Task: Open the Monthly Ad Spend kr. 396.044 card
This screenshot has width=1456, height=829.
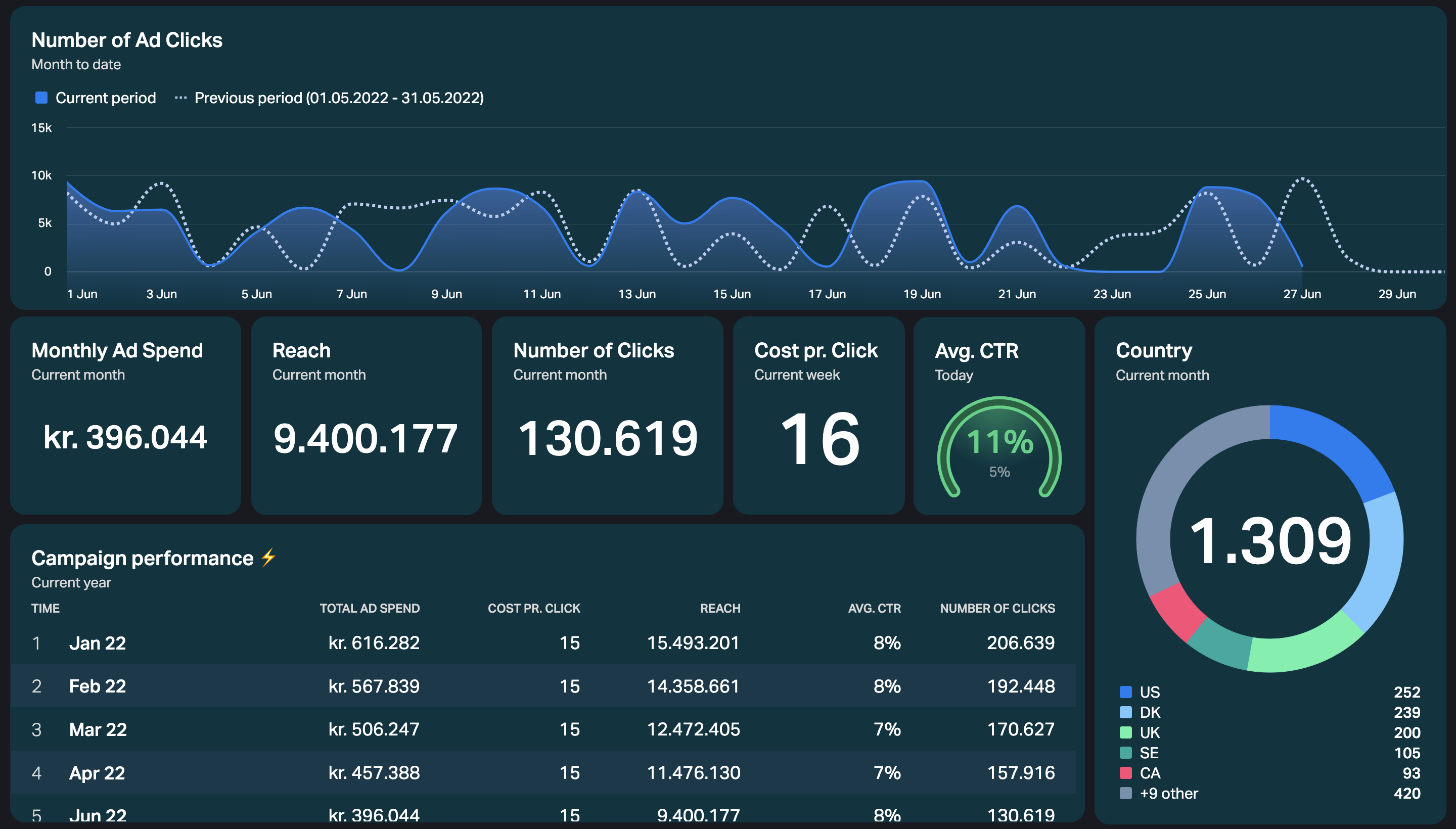Action: coord(125,416)
